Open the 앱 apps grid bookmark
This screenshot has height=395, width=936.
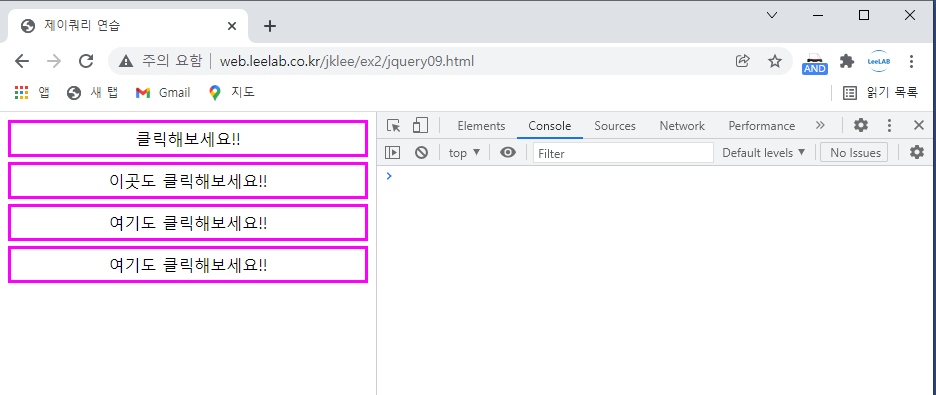32,92
